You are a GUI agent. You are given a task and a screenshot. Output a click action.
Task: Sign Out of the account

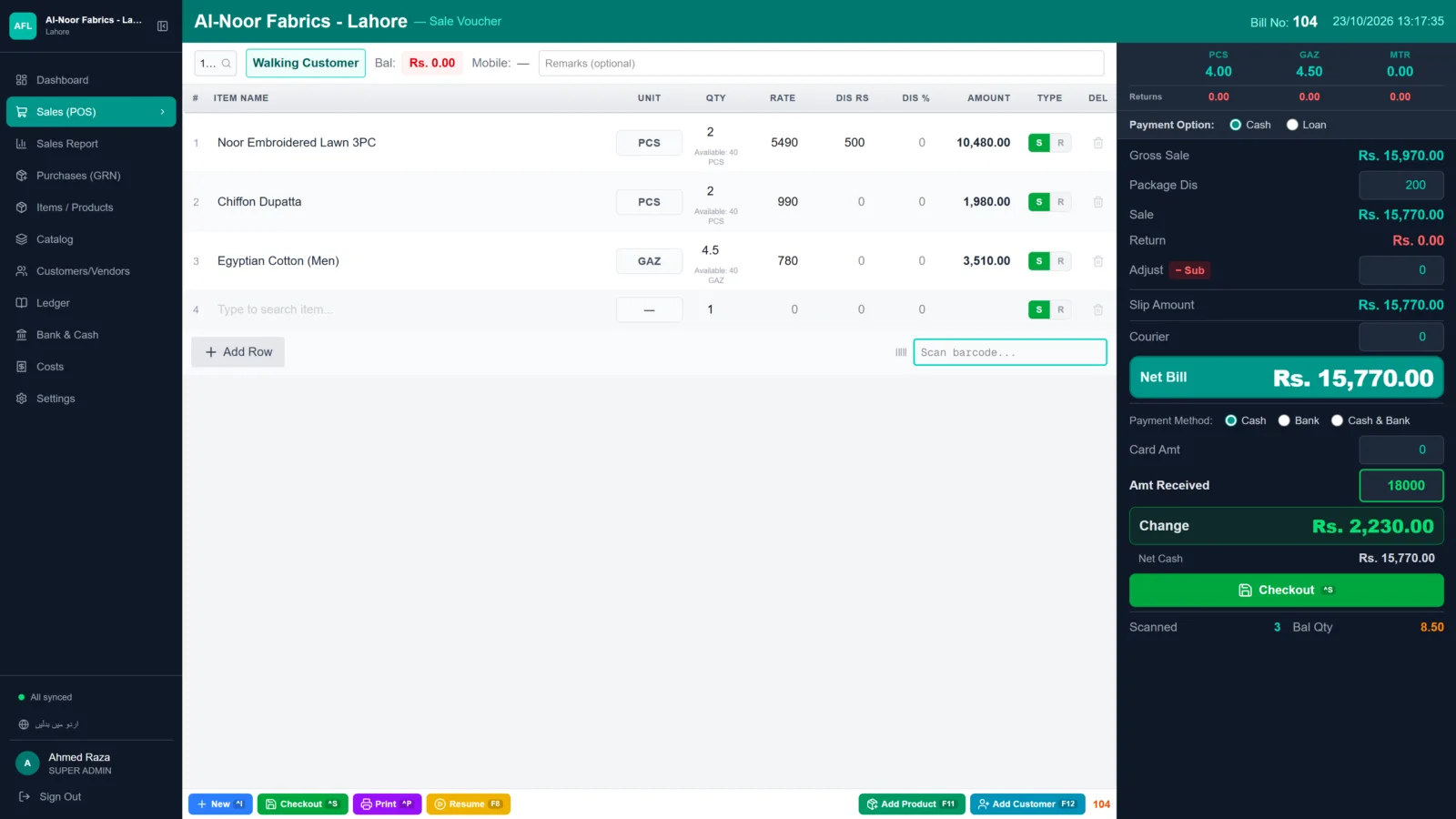[50, 797]
